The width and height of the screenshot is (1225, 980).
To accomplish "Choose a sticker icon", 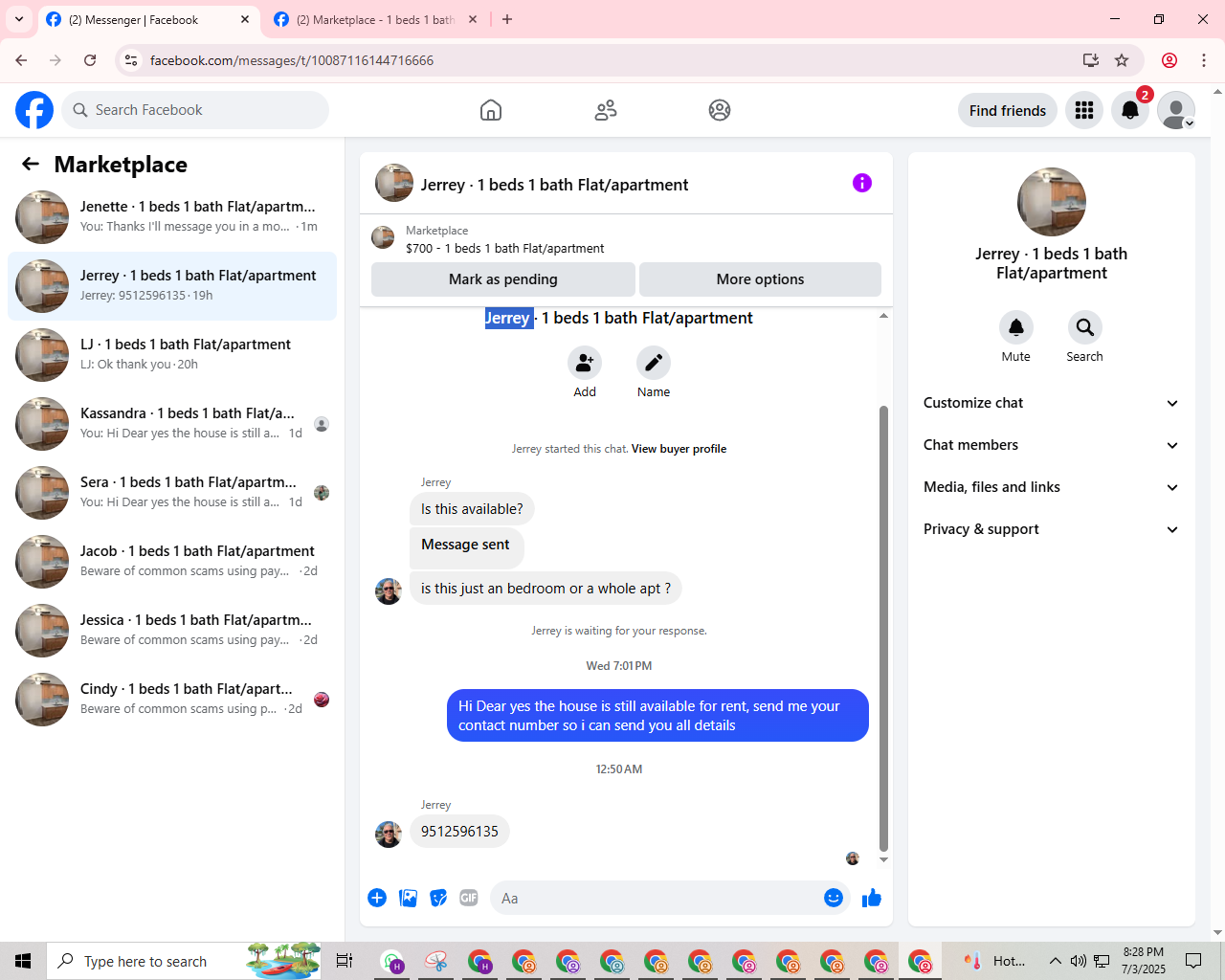I will 438,898.
